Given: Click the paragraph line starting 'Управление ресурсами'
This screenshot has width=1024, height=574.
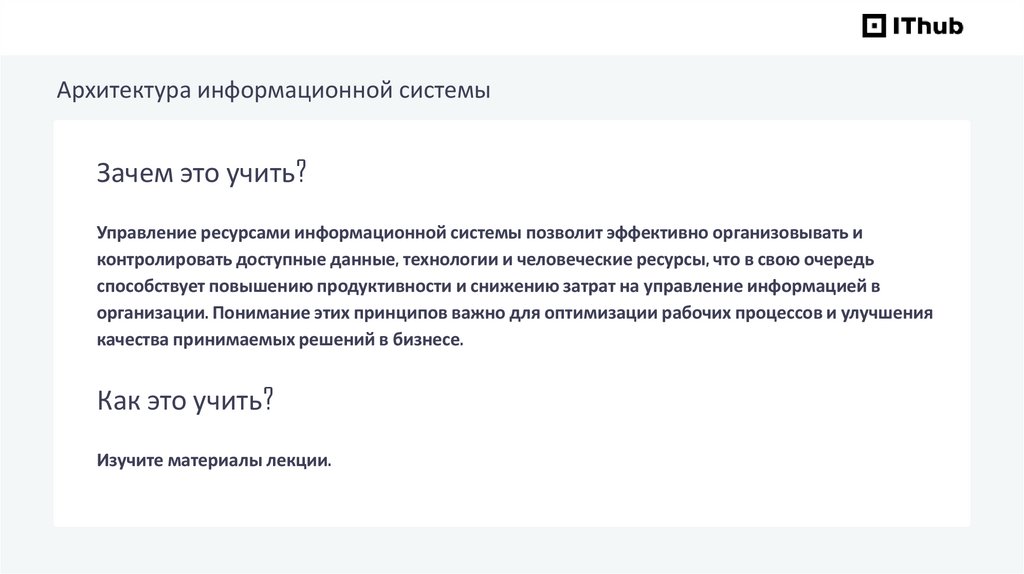Looking at the screenshot, I should [x=479, y=233].
